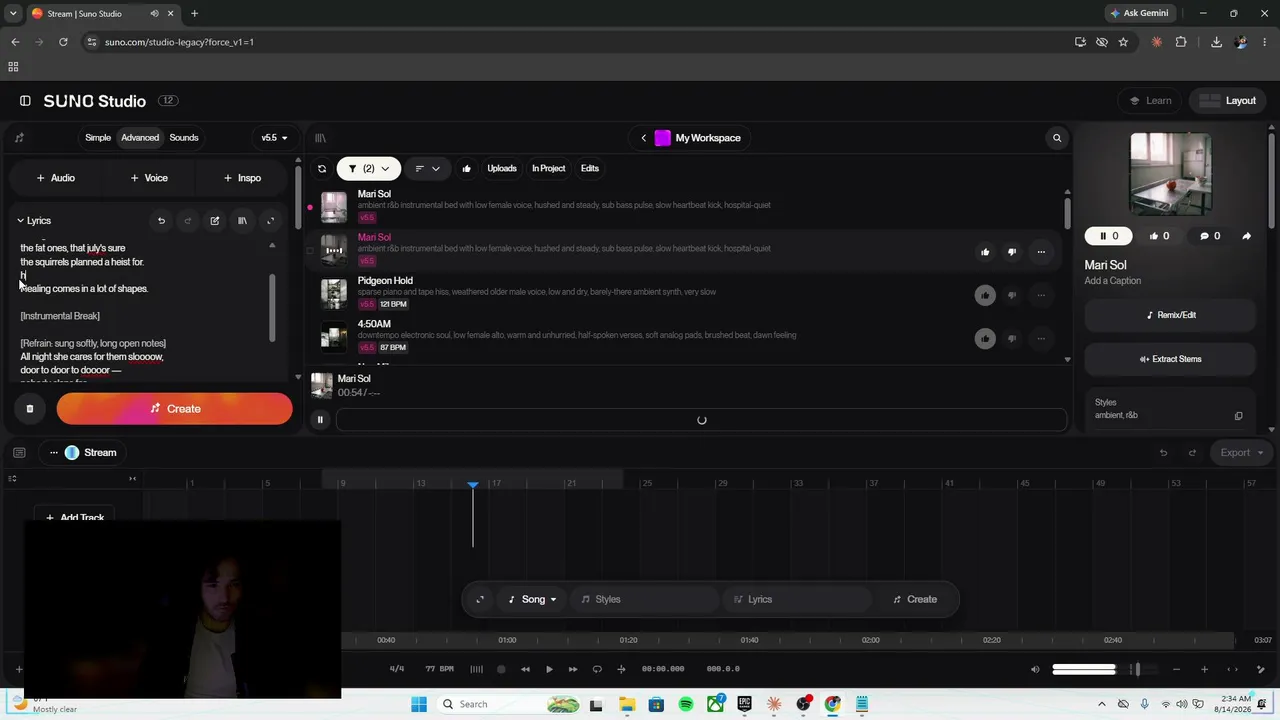Focus the Styles field in timeline bar
The height and width of the screenshot is (720, 1280).
click(643, 600)
